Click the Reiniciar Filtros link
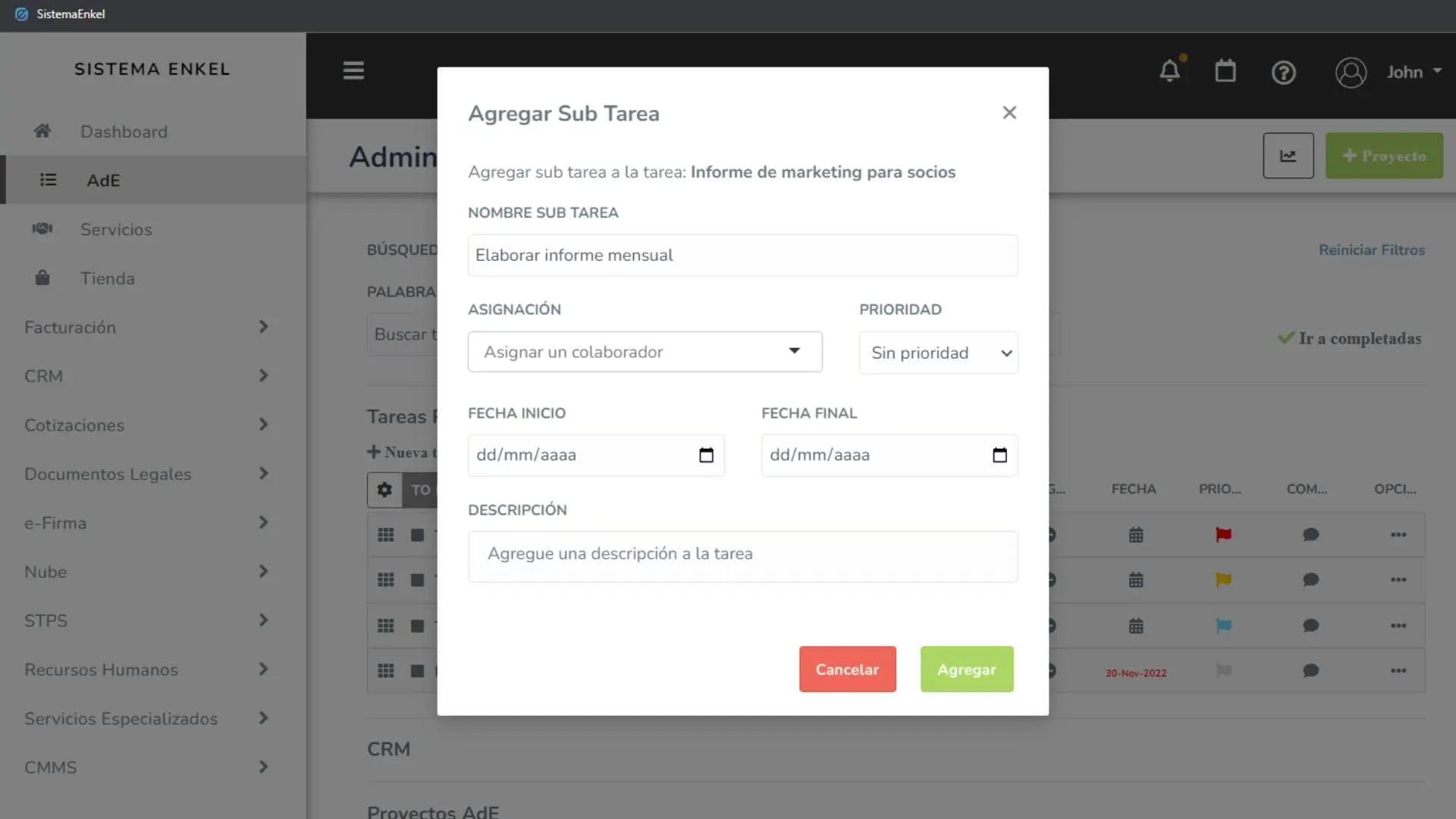The height and width of the screenshot is (819, 1456). click(1371, 249)
